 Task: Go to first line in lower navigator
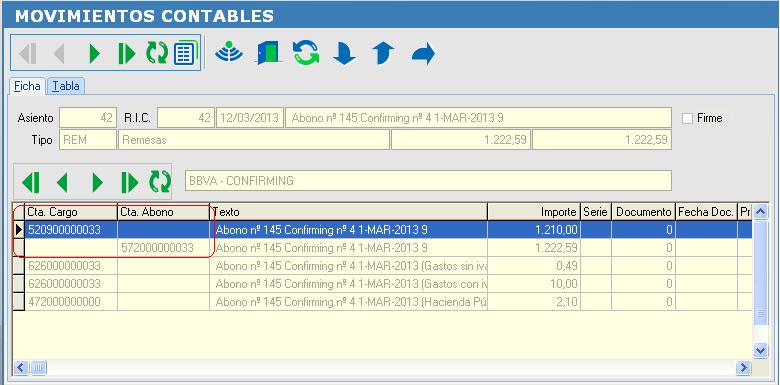31,183
